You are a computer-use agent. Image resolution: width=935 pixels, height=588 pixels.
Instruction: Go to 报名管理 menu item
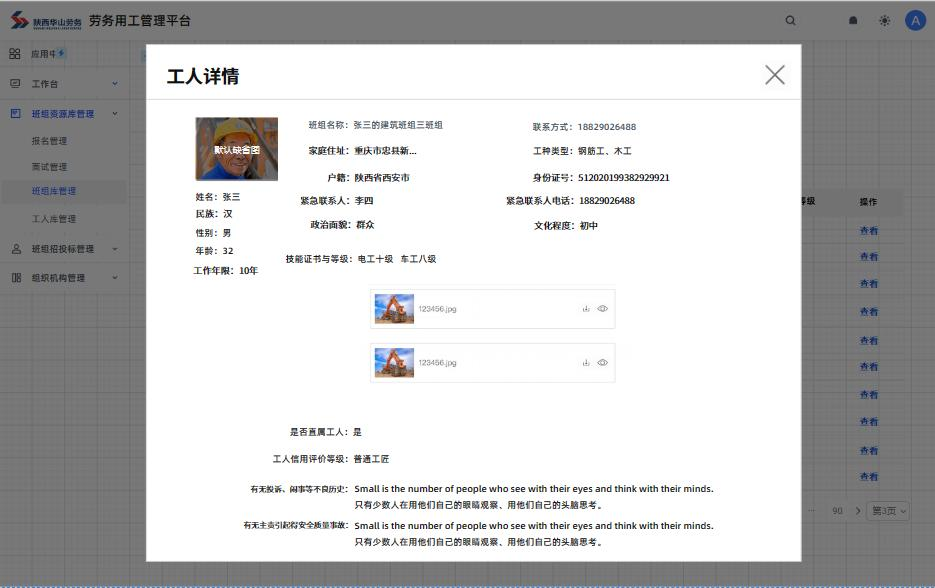50,141
